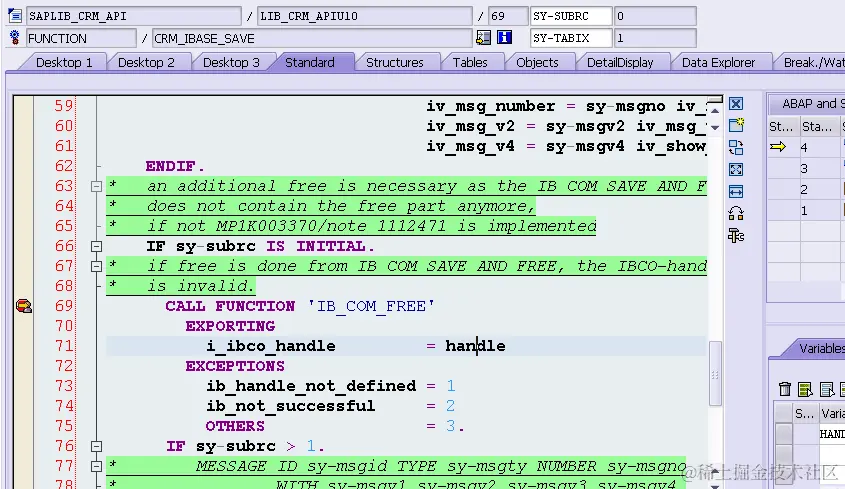Click the FUNCTION event type field
The image size is (845, 489).
81,38
